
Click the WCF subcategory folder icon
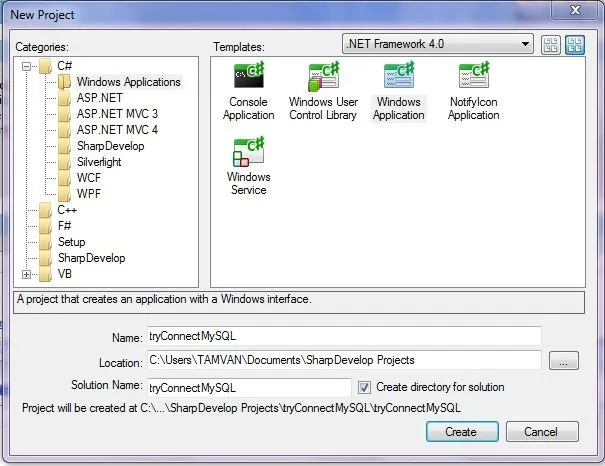(x=64, y=178)
